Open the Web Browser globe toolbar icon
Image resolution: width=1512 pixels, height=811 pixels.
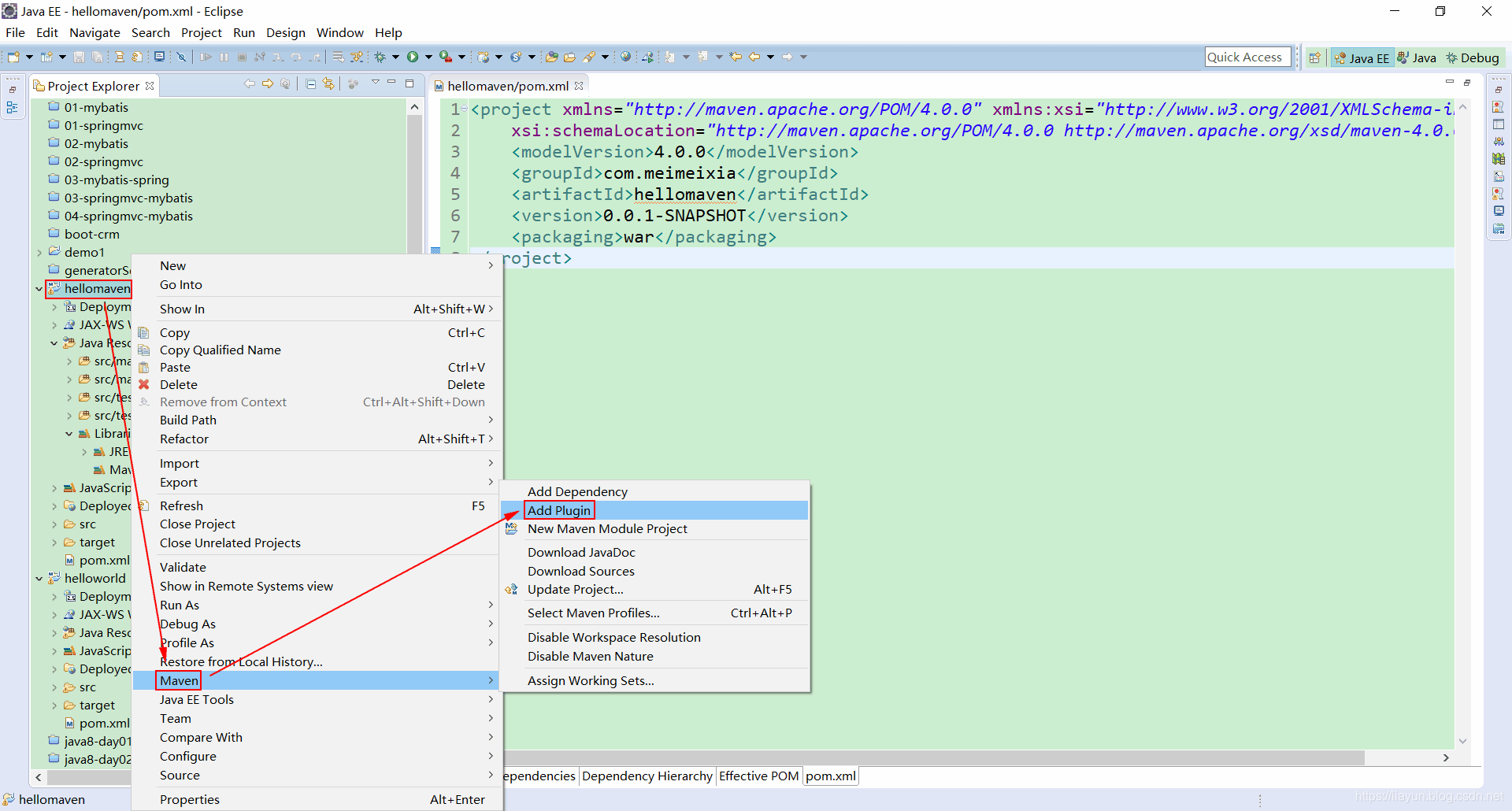[626, 57]
